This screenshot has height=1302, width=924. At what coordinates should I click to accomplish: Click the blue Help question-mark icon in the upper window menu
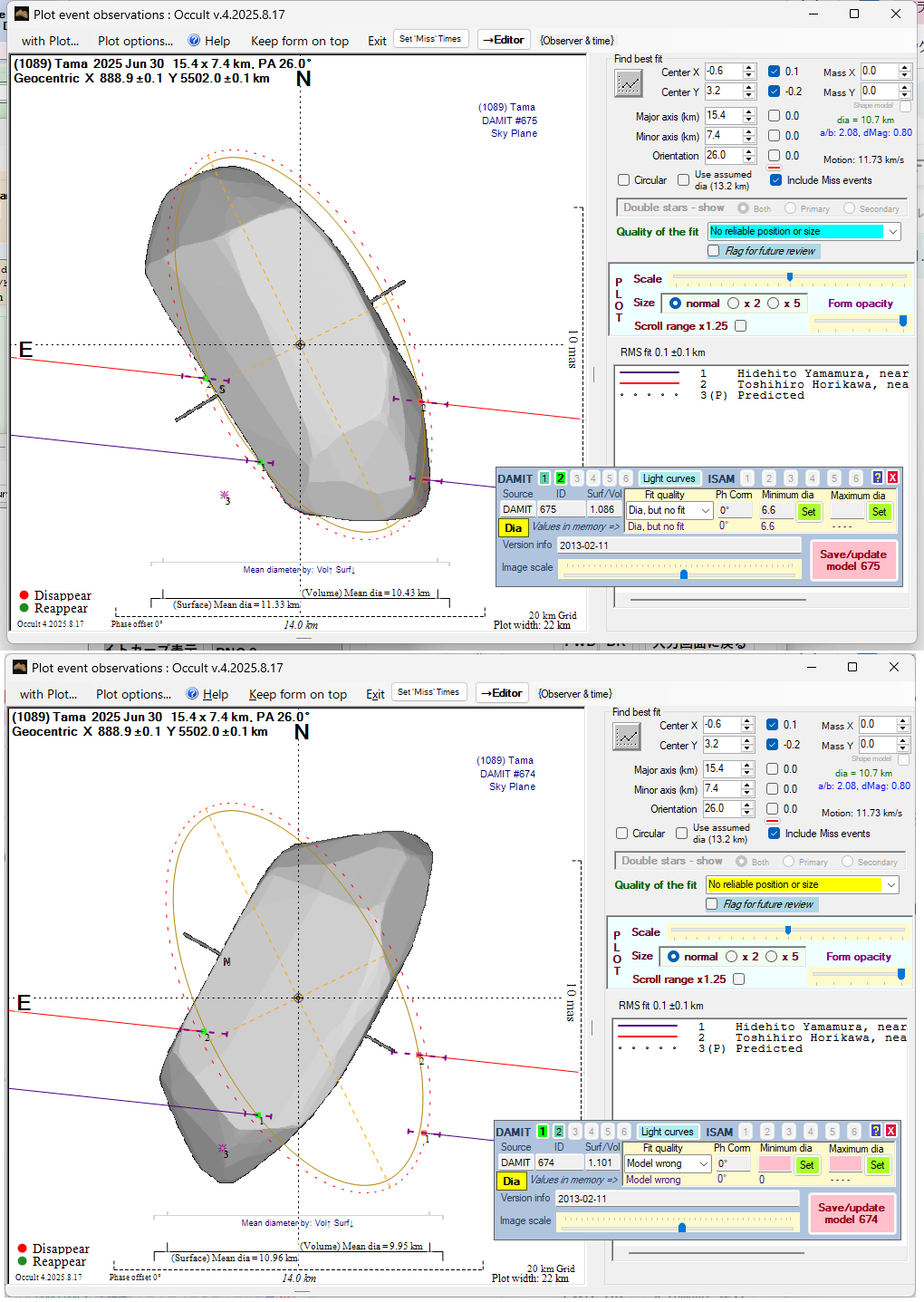(194, 41)
